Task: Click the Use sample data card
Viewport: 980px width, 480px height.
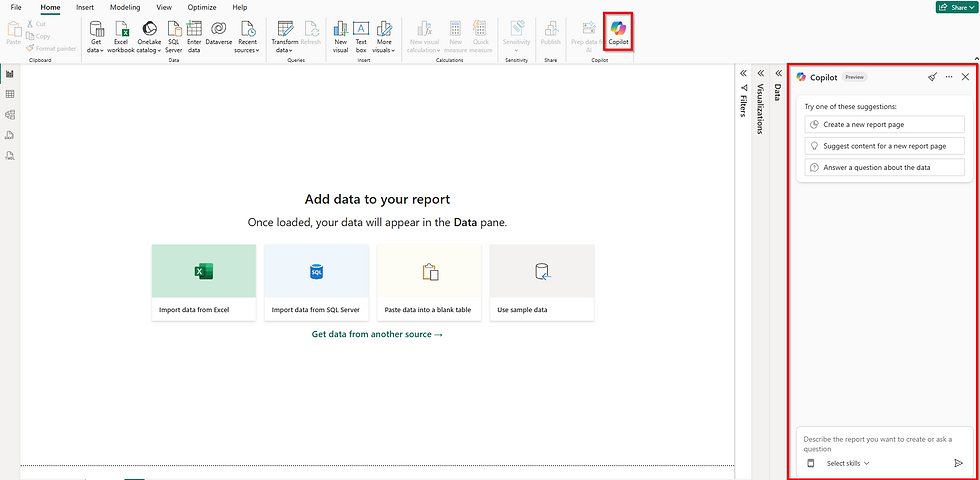Action: click(x=542, y=282)
